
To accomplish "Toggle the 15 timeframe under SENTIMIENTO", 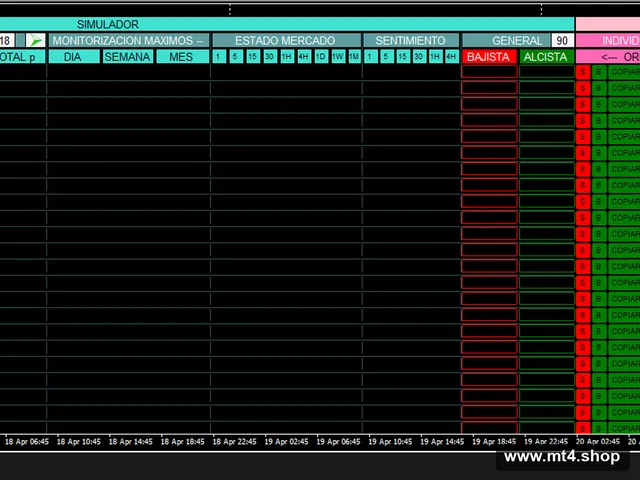I will (x=403, y=56).
